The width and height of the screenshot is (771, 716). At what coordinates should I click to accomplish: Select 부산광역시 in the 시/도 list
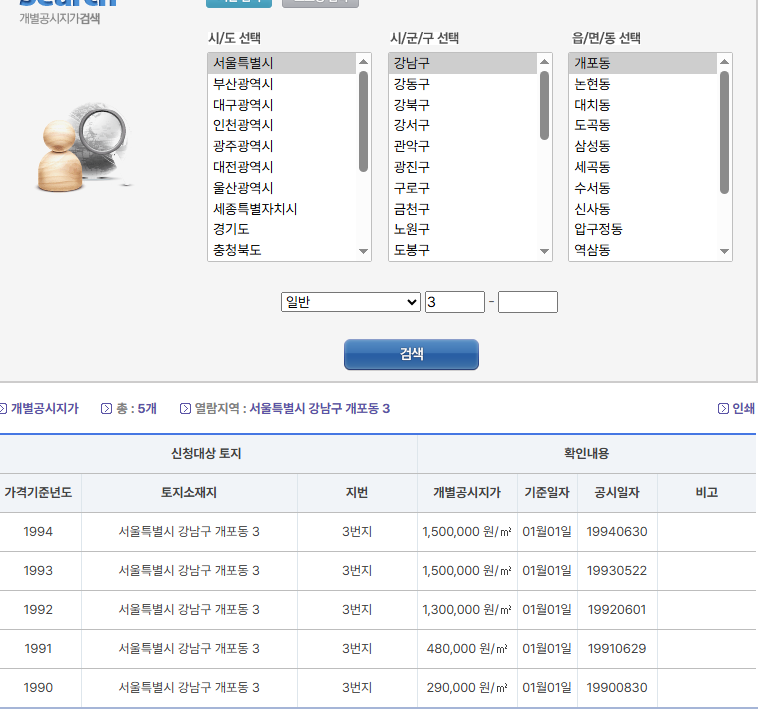coord(243,84)
